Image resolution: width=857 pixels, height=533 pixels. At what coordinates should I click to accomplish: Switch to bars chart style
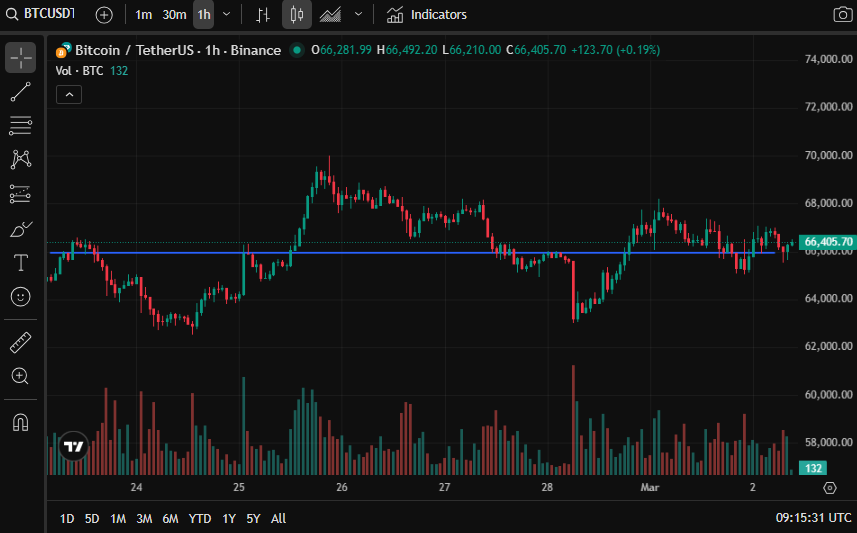263,15
